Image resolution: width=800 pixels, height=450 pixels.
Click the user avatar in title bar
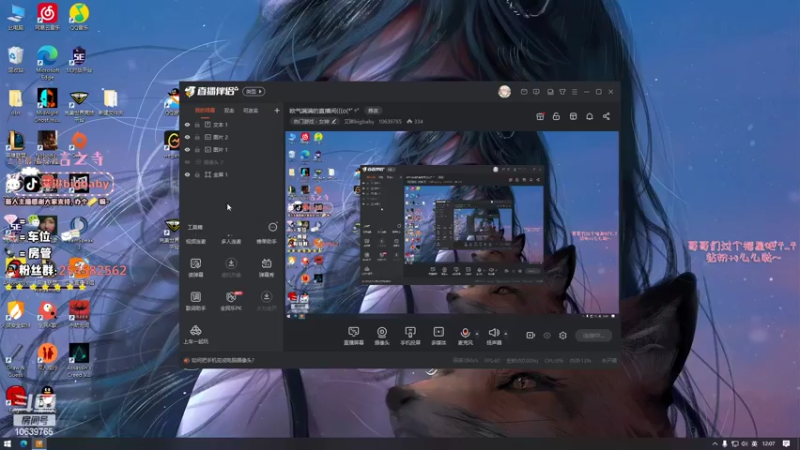504,91
